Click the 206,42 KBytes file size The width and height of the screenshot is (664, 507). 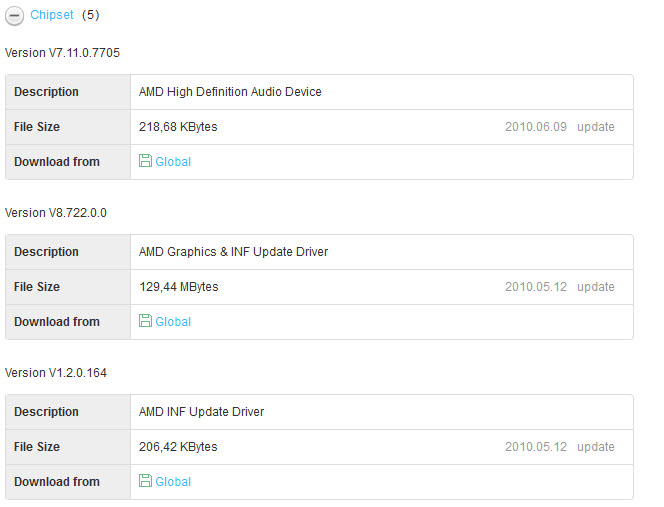[178, 447]
